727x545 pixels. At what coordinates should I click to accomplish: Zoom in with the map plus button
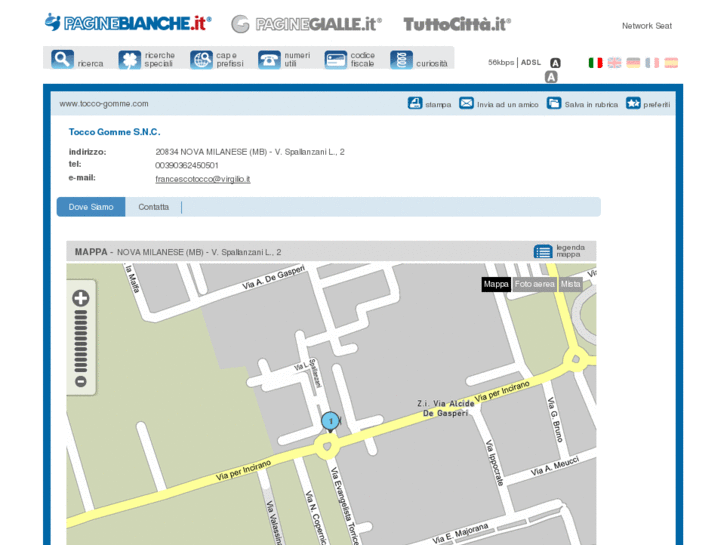coord(81,298)
